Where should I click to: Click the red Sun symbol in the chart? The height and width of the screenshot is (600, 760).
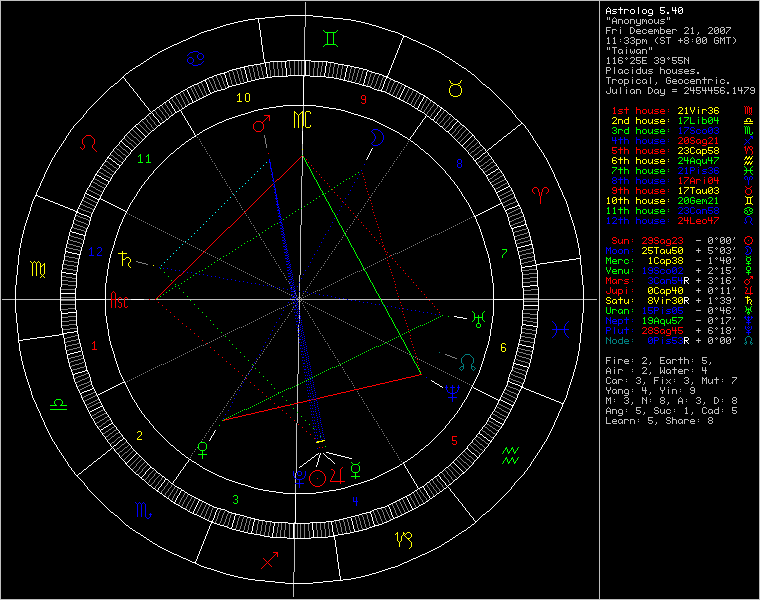coord(317,478)
